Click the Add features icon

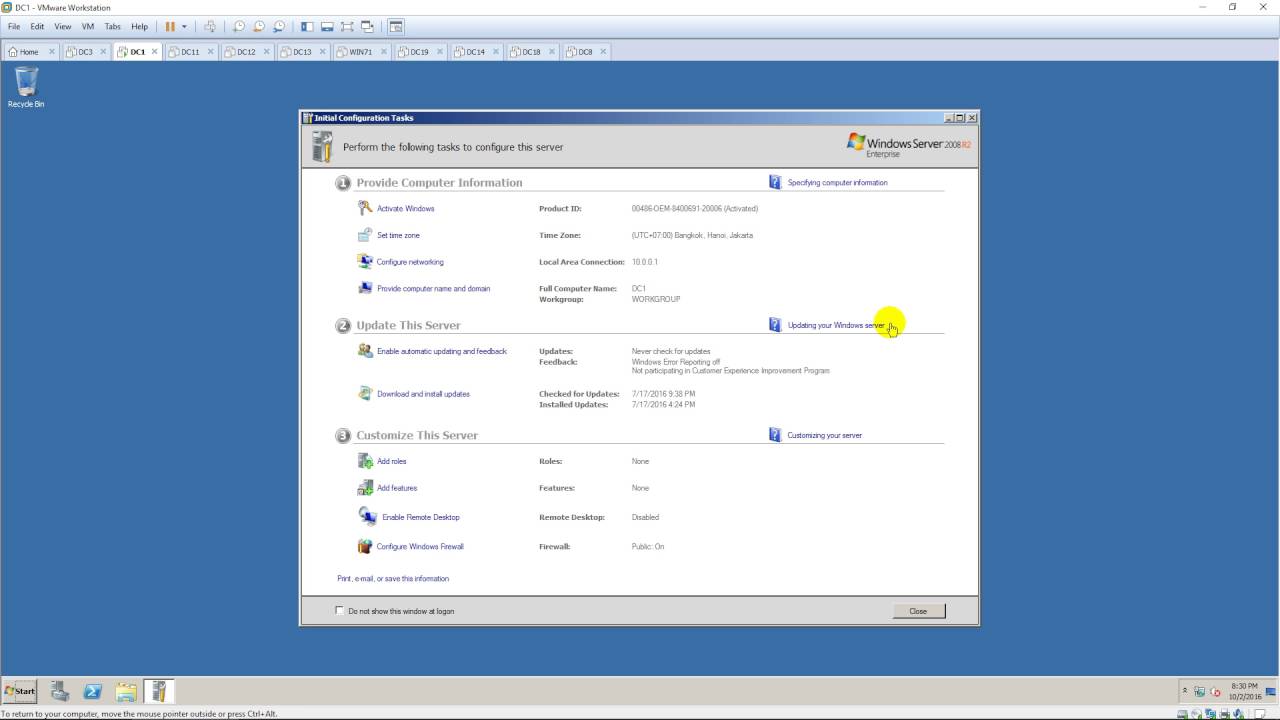click(365, 488)
